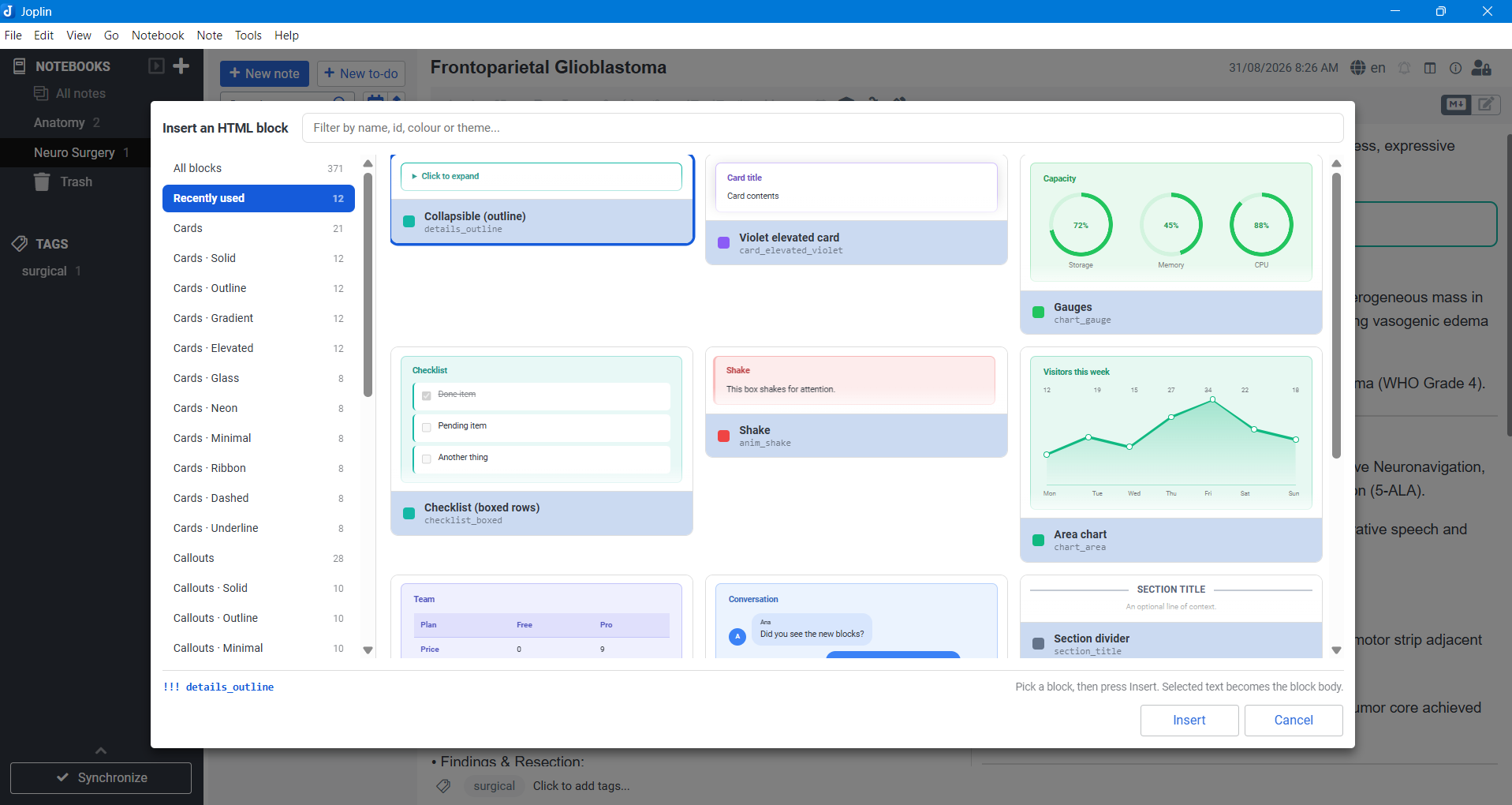Cancel the Insert HTML block dialog
This screenshot has width=1512, height=805.
coord(1294,720)
